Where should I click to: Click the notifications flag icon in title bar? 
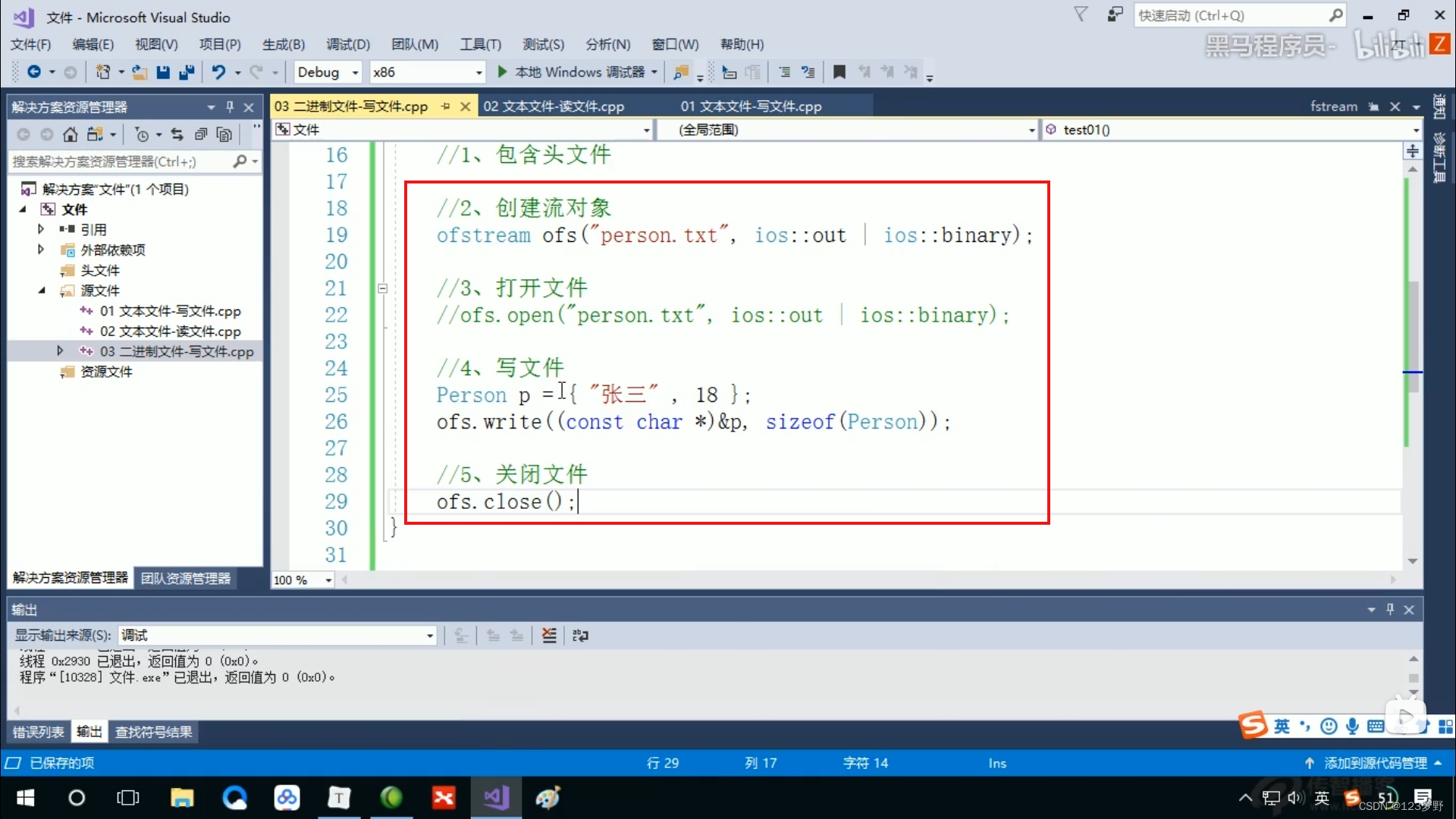[1081, 14]
